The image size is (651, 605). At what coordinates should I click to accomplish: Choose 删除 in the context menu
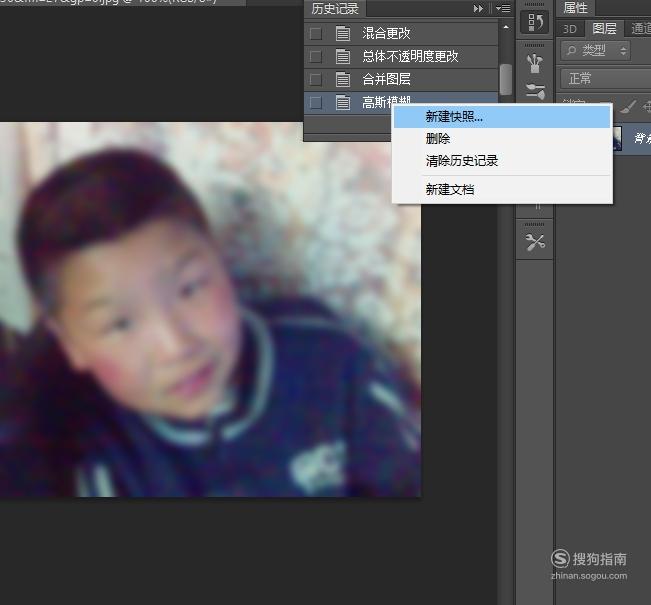502,139
